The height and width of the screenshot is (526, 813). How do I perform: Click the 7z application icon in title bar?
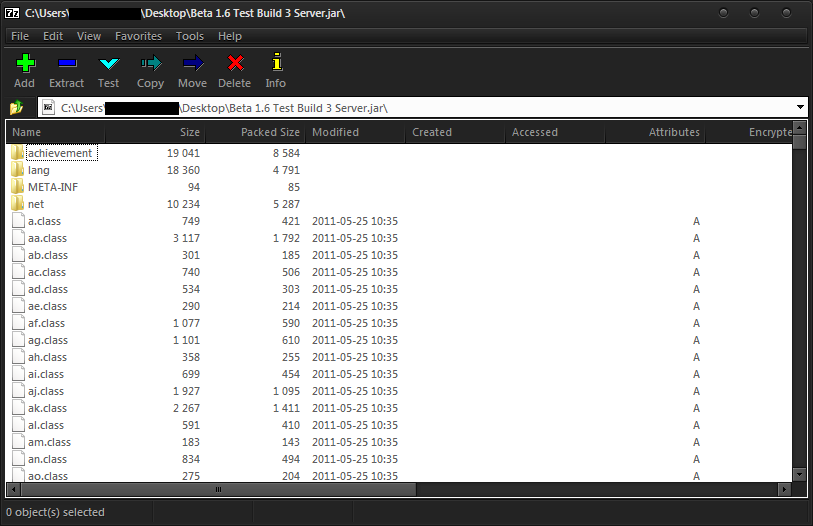(x=12, y=13)
